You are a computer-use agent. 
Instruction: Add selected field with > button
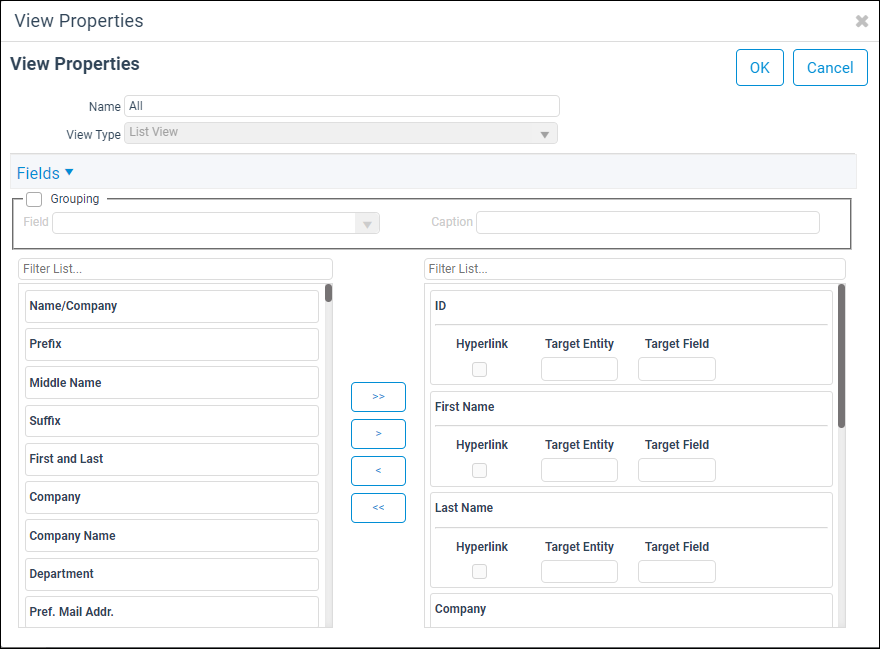click(x=378, y=434)
